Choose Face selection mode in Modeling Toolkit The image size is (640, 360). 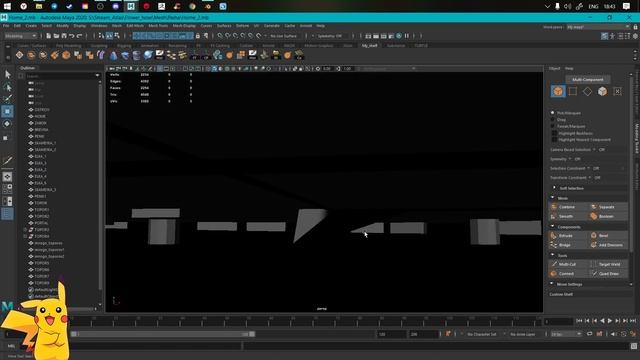602,91
